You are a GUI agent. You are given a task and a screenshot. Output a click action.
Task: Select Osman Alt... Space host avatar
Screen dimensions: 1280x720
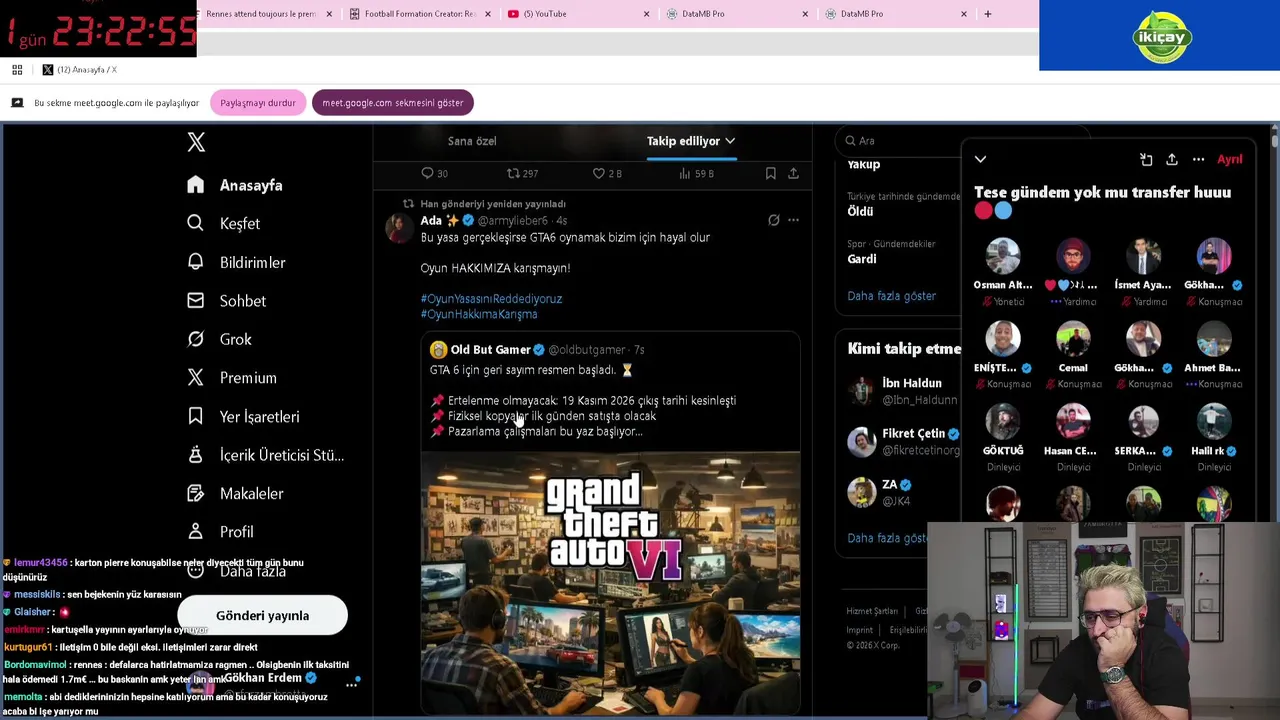(1003, 256)
